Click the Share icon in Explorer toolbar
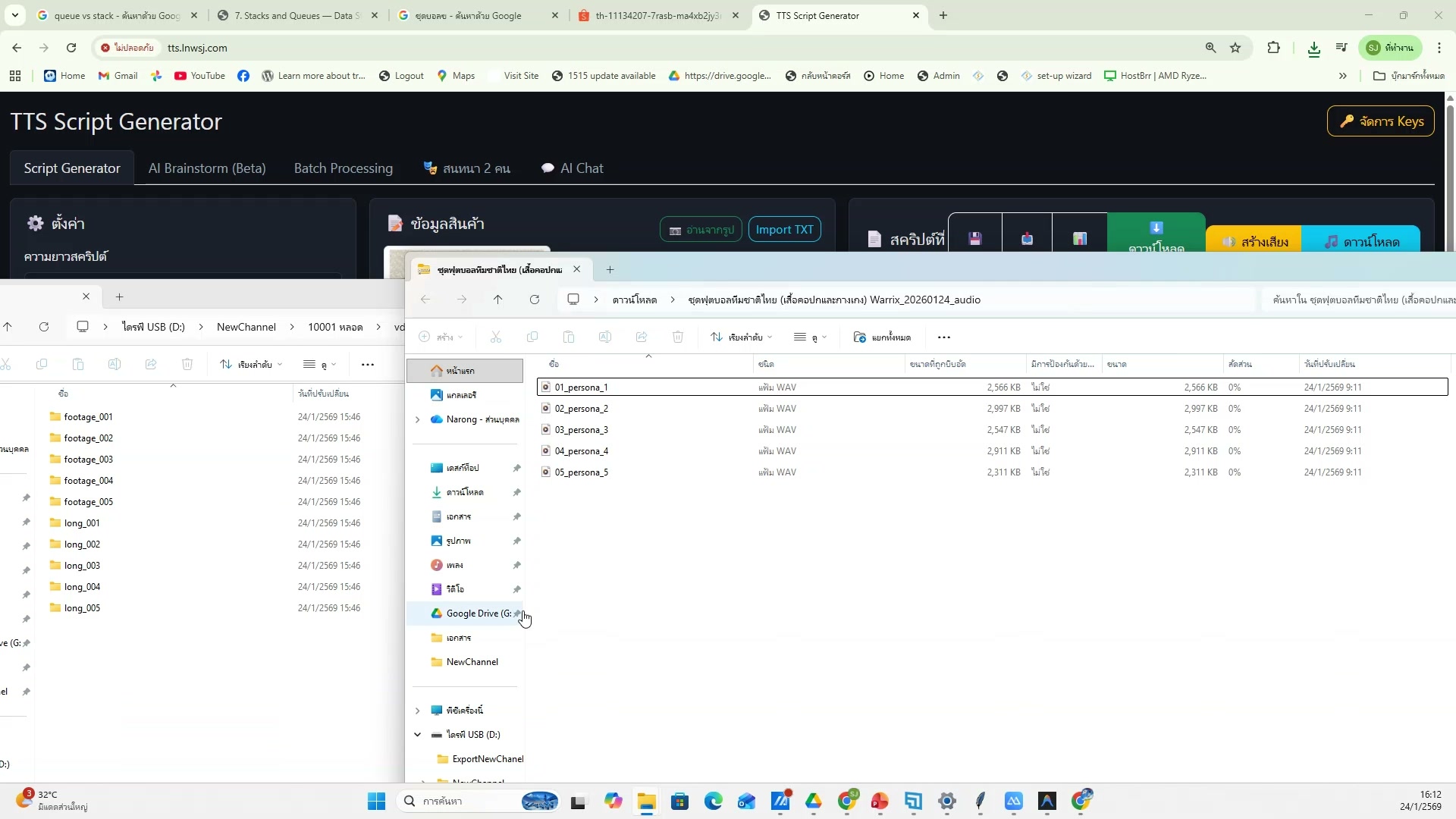 pyautogui.click(x=642, y=337)
